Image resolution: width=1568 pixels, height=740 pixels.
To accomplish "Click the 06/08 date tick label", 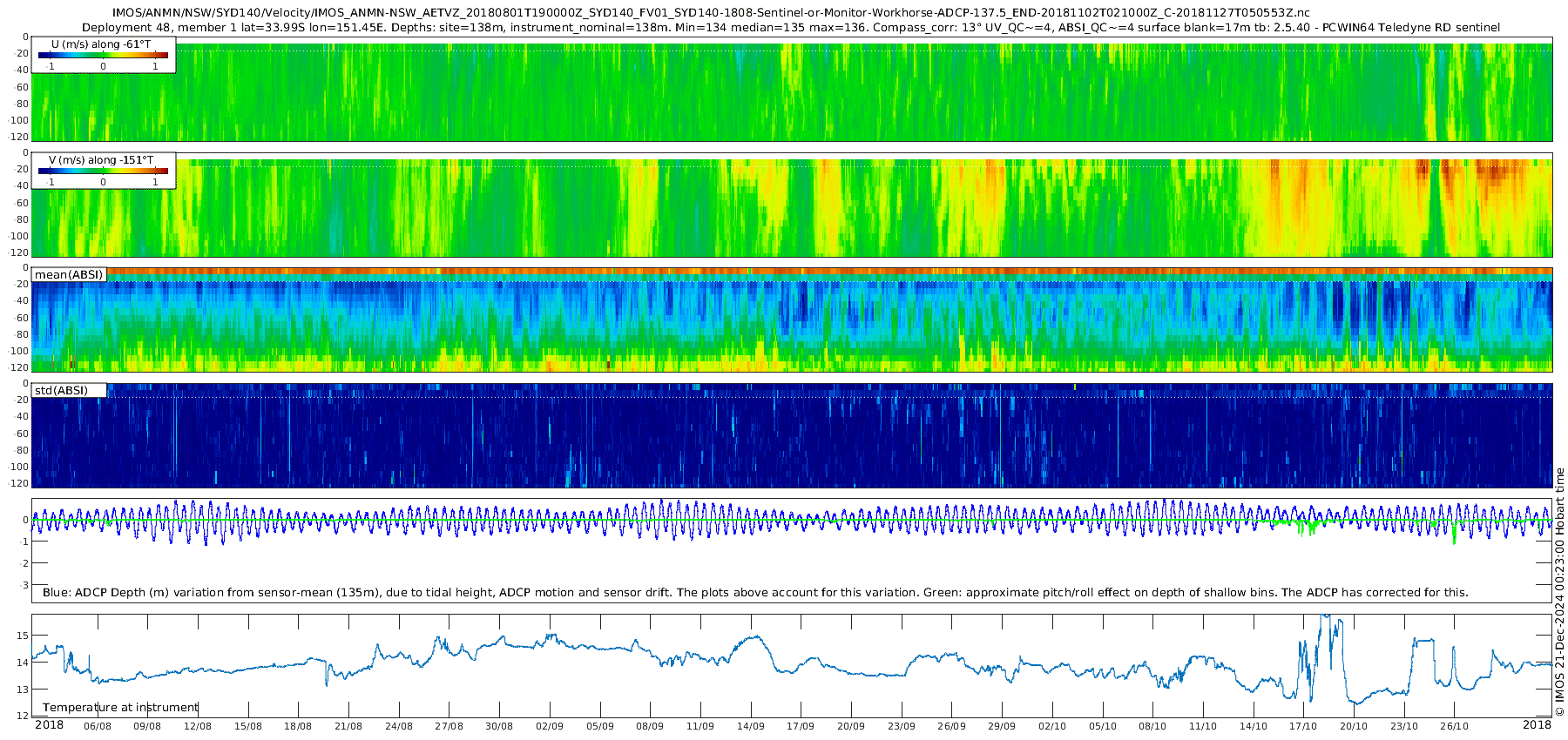I will pos(97,726).
